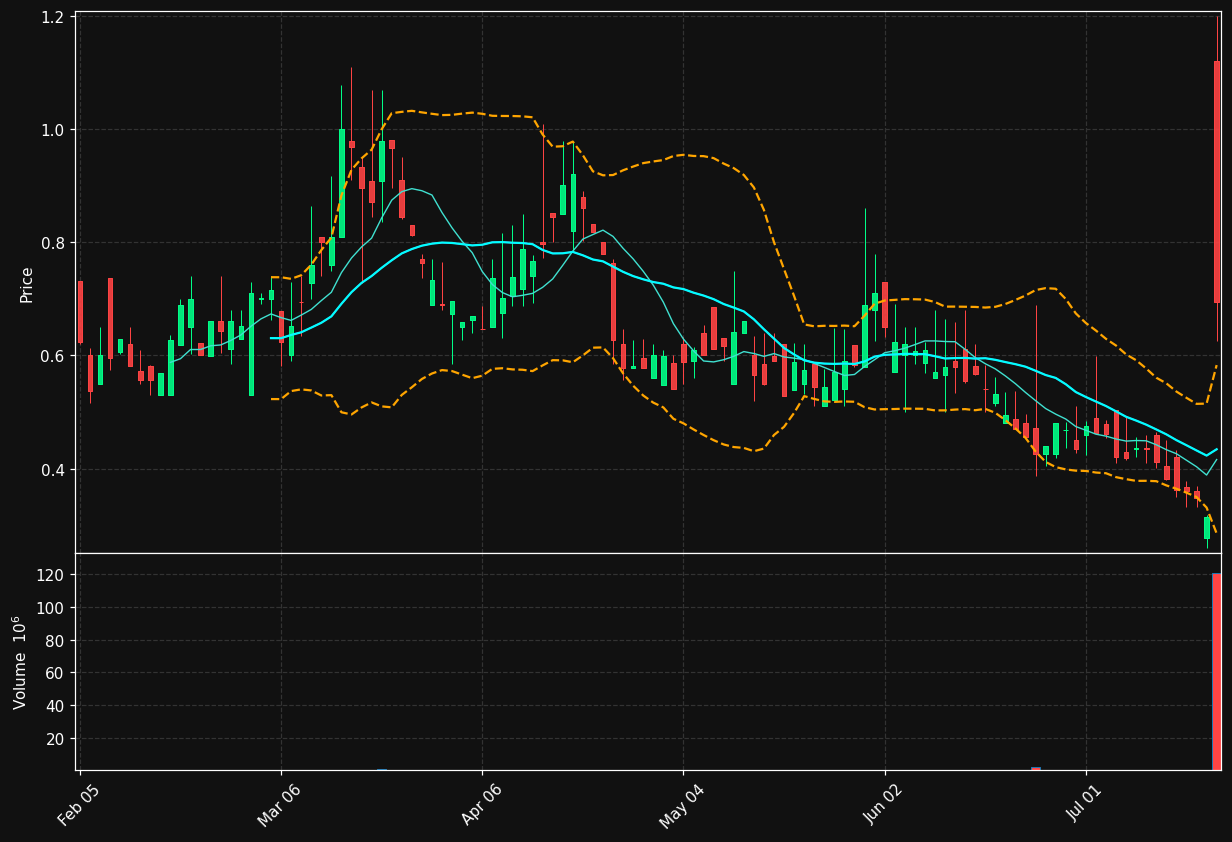
Task: Click the 100 volume tick label
Action: coord(51,608)
